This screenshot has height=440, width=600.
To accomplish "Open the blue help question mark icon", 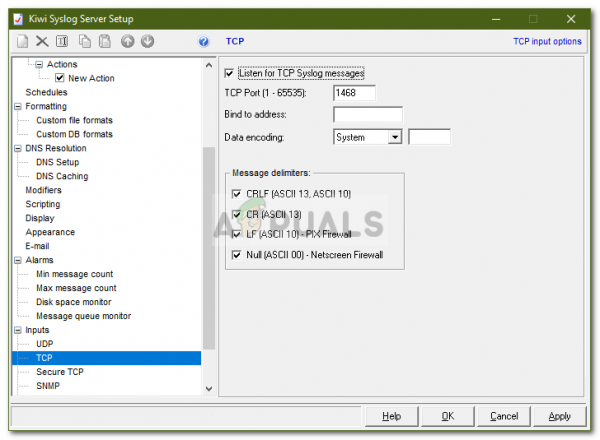I will (204, 41).
